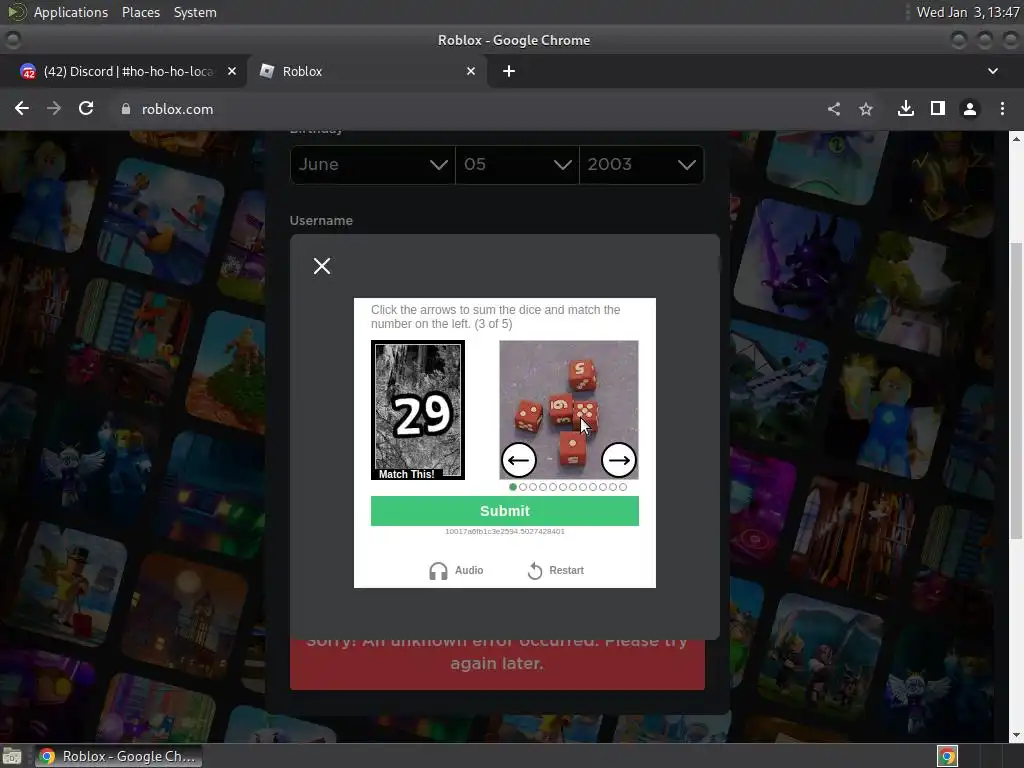Click the show desktop taskbar icon
This screenshot has height=768, width=1024.
[x=12, y=756]
